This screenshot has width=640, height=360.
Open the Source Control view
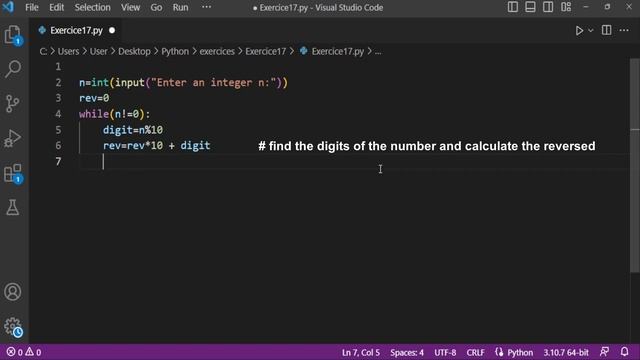[x=13, y=103]
